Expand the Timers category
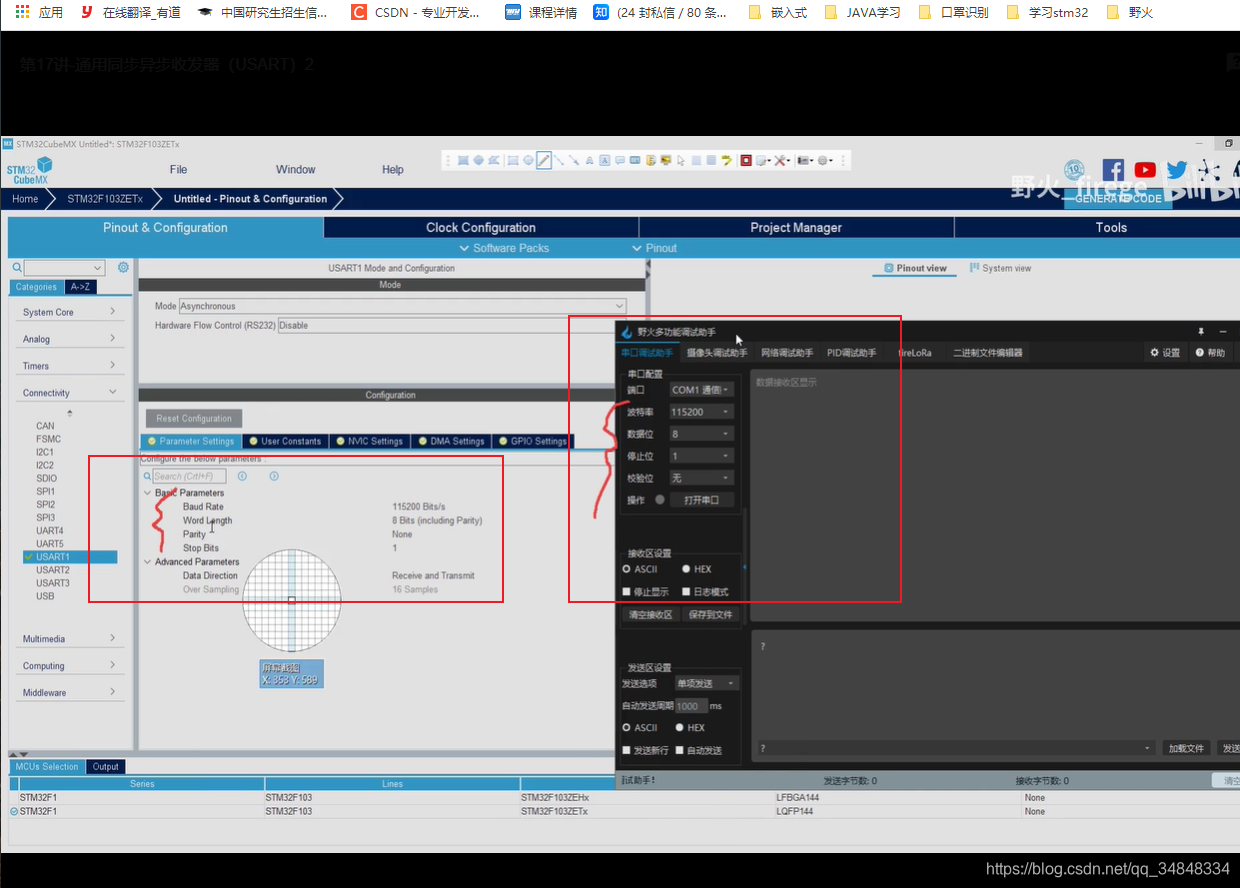 (69, 366)
